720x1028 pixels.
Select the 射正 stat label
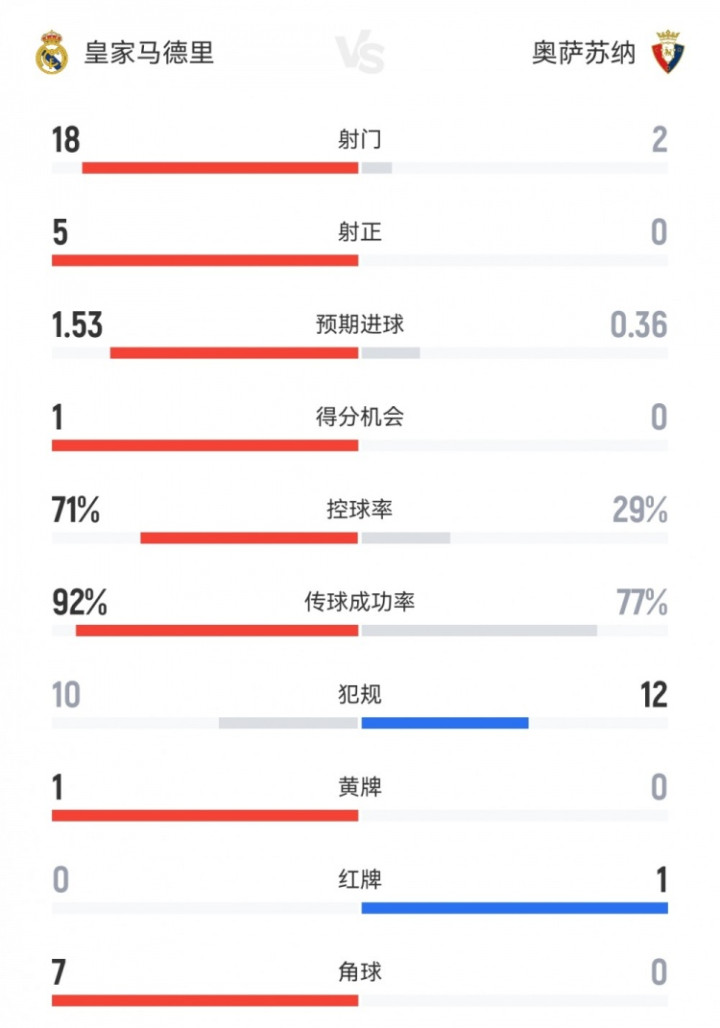click(360, 233)
